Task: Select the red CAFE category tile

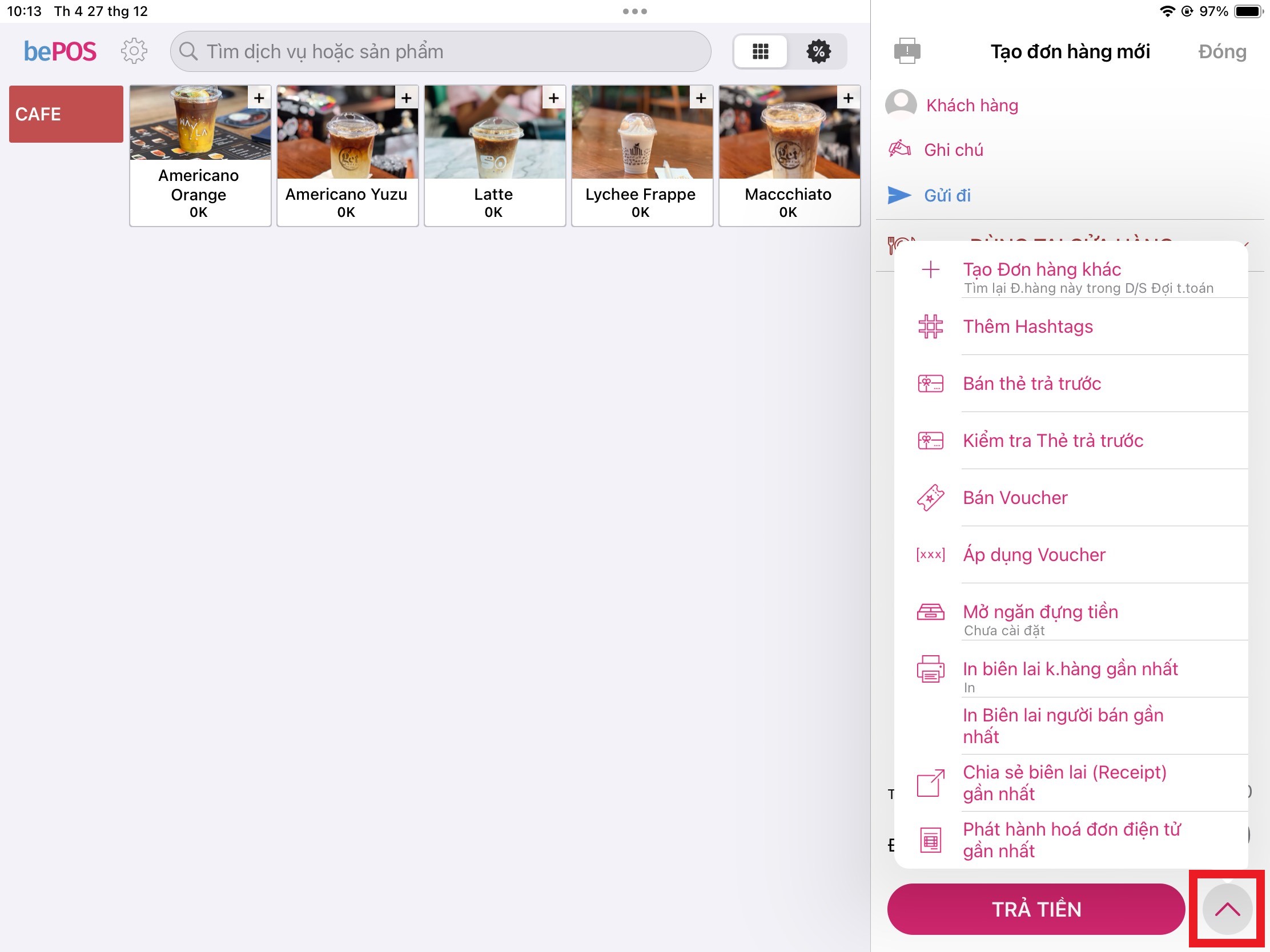Action: coord(66,114)
